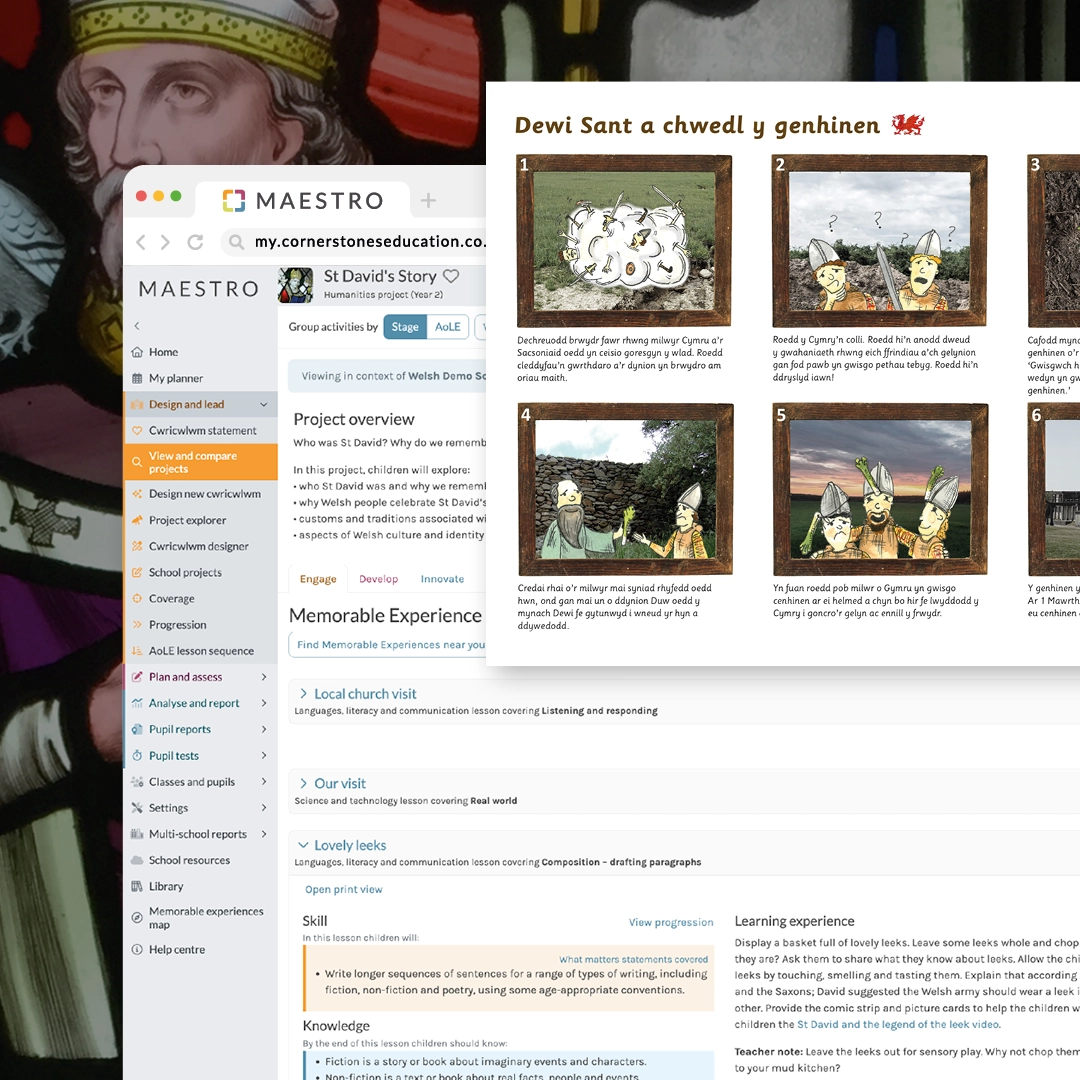Viewport: 1080px width, 1080px height.
Task: Click the Library books icon
Action: pyautogui.click(x=137, y=886)
